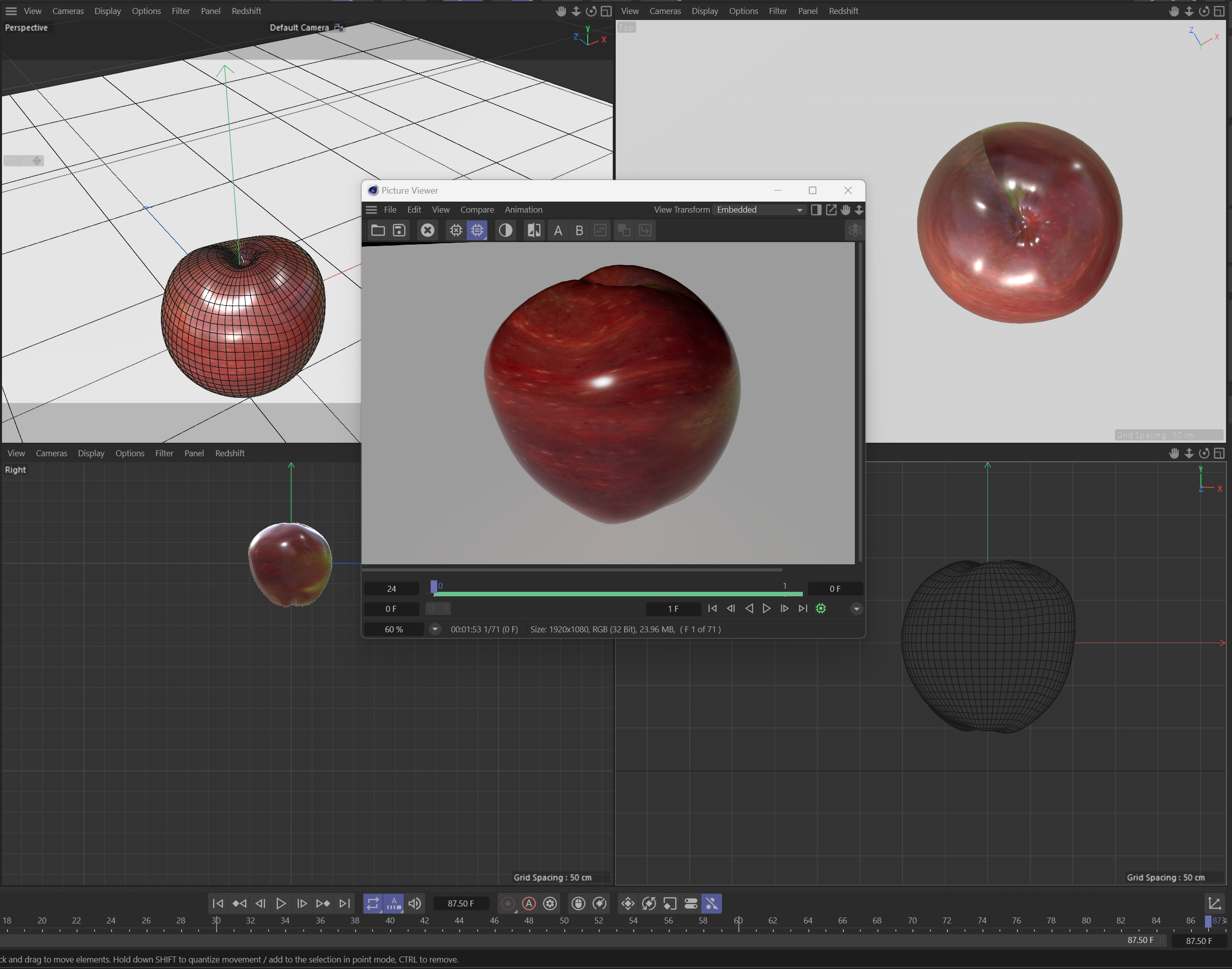Image resolution: width=1232 pixels, height=969 pixels.
Task: Open a file in the Picture Viewer
Action: pos(378,230)
